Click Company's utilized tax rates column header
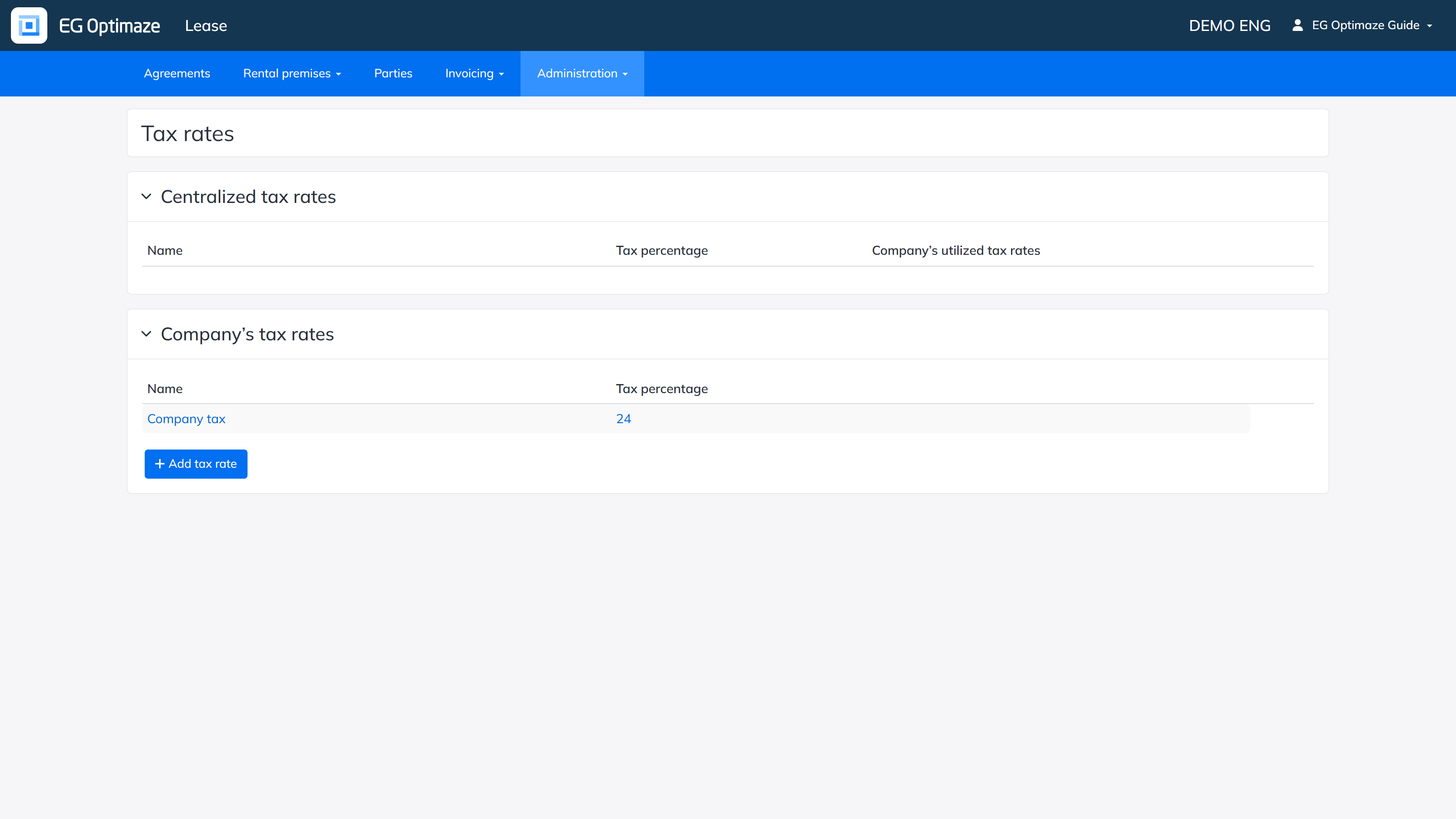The image size is (1456, 819). pyautogui.click(x=956, y=250)
